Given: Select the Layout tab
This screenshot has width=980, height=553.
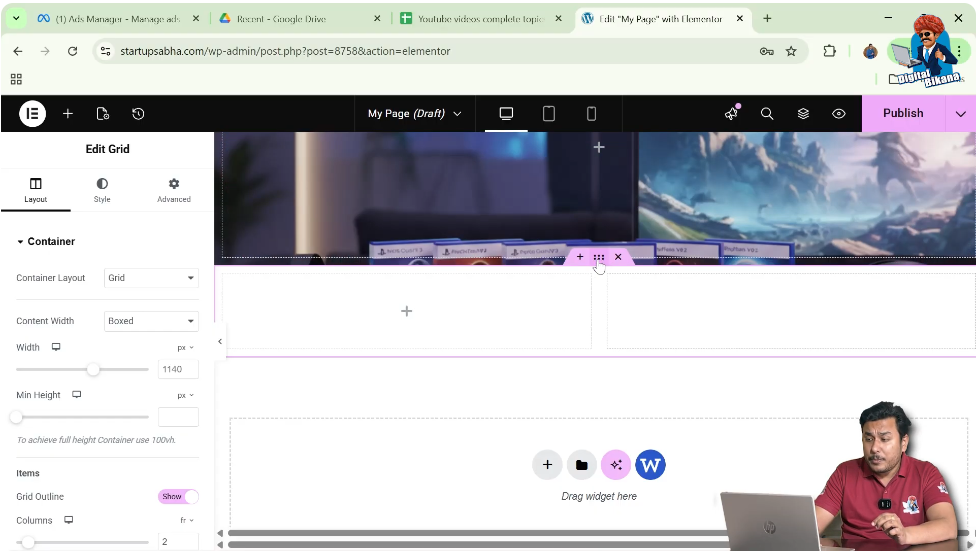Looking at the screenshot, I should [36, 190].
